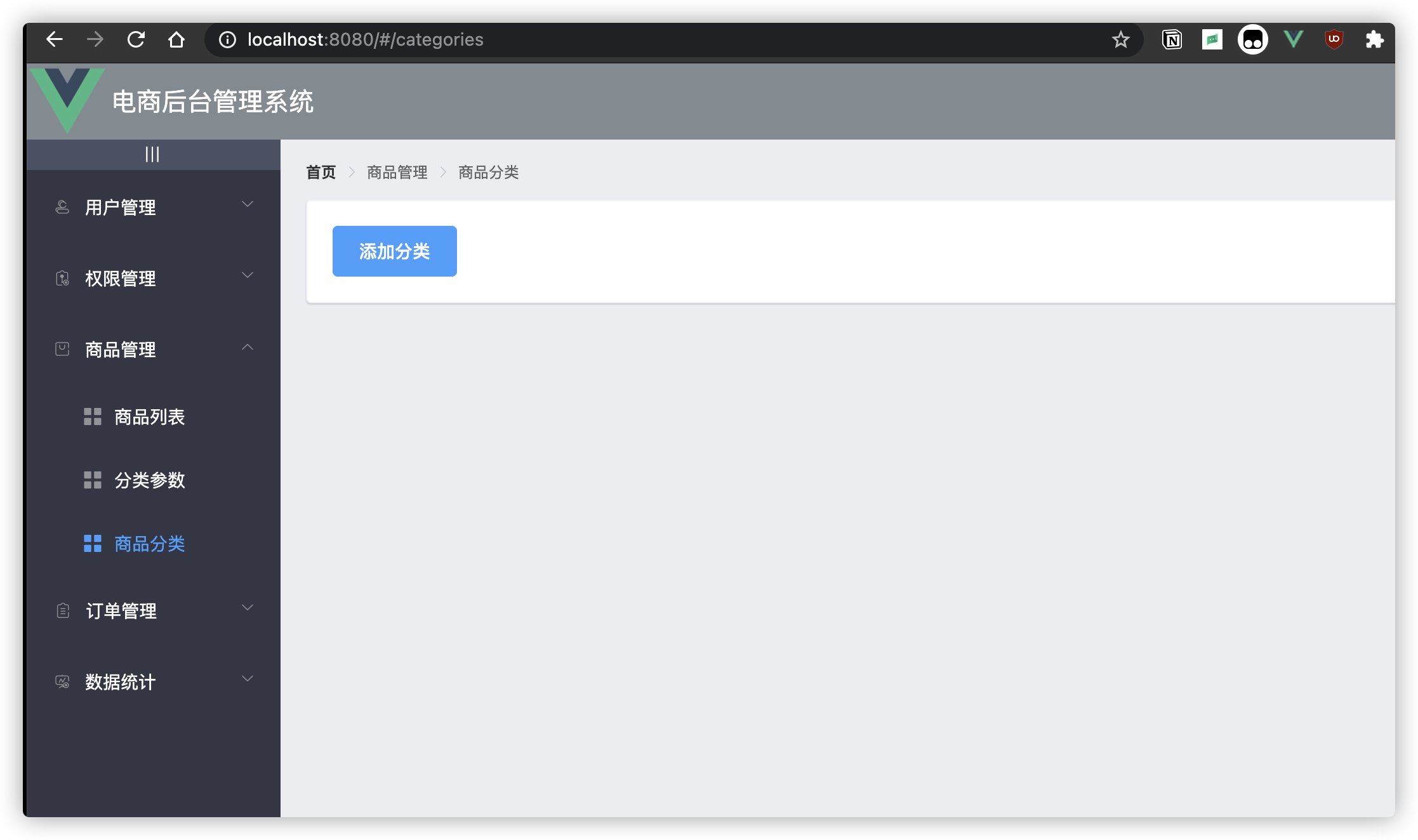The width and height of the screenshot is (1418, 840).
Task: Click the 商品管理 shopping bag icon
Action: click(62, 349)
